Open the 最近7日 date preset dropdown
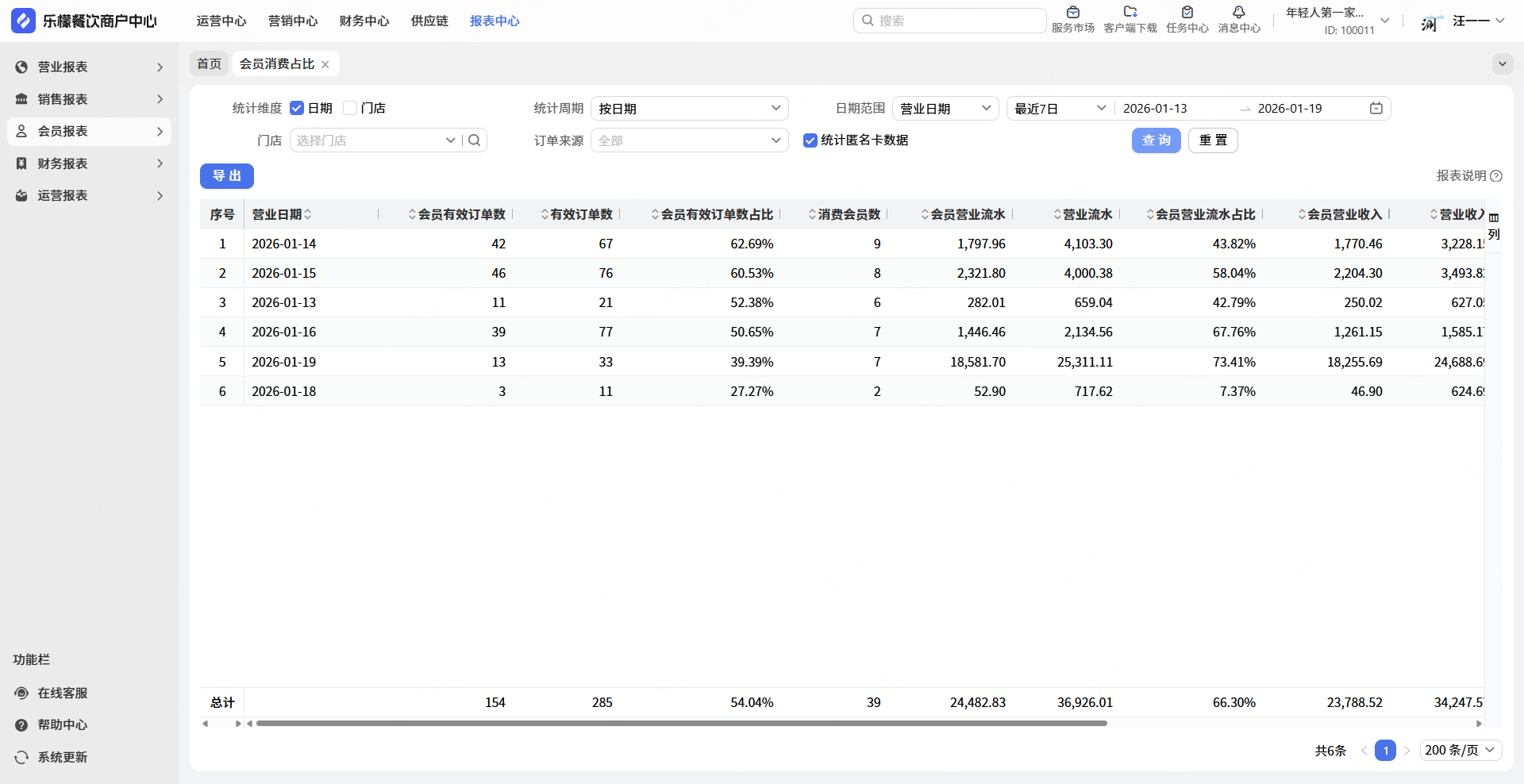The height and width of the screenshot is (784, 1524). coord(1060,109)
